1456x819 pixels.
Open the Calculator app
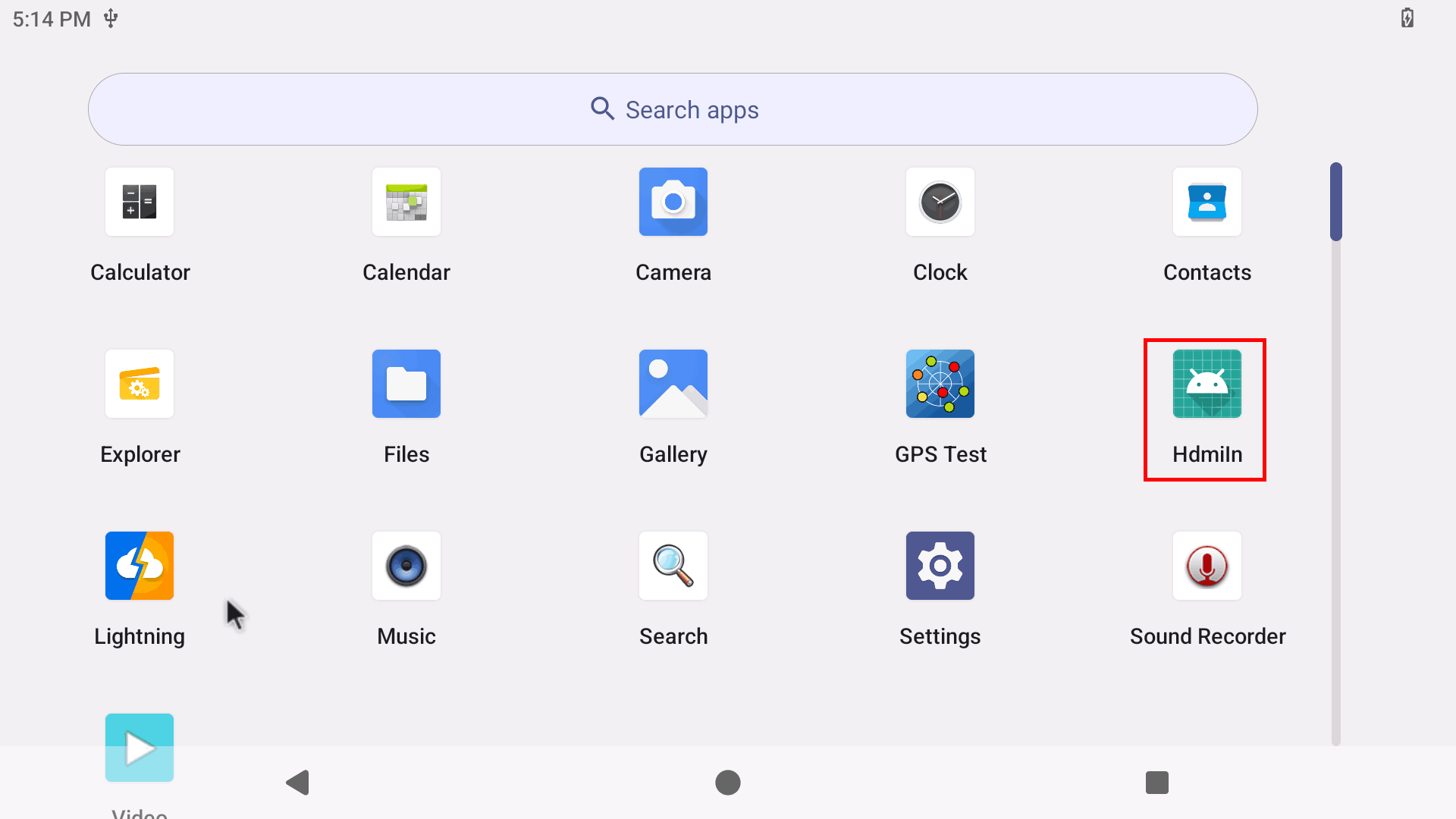[140, 202]
